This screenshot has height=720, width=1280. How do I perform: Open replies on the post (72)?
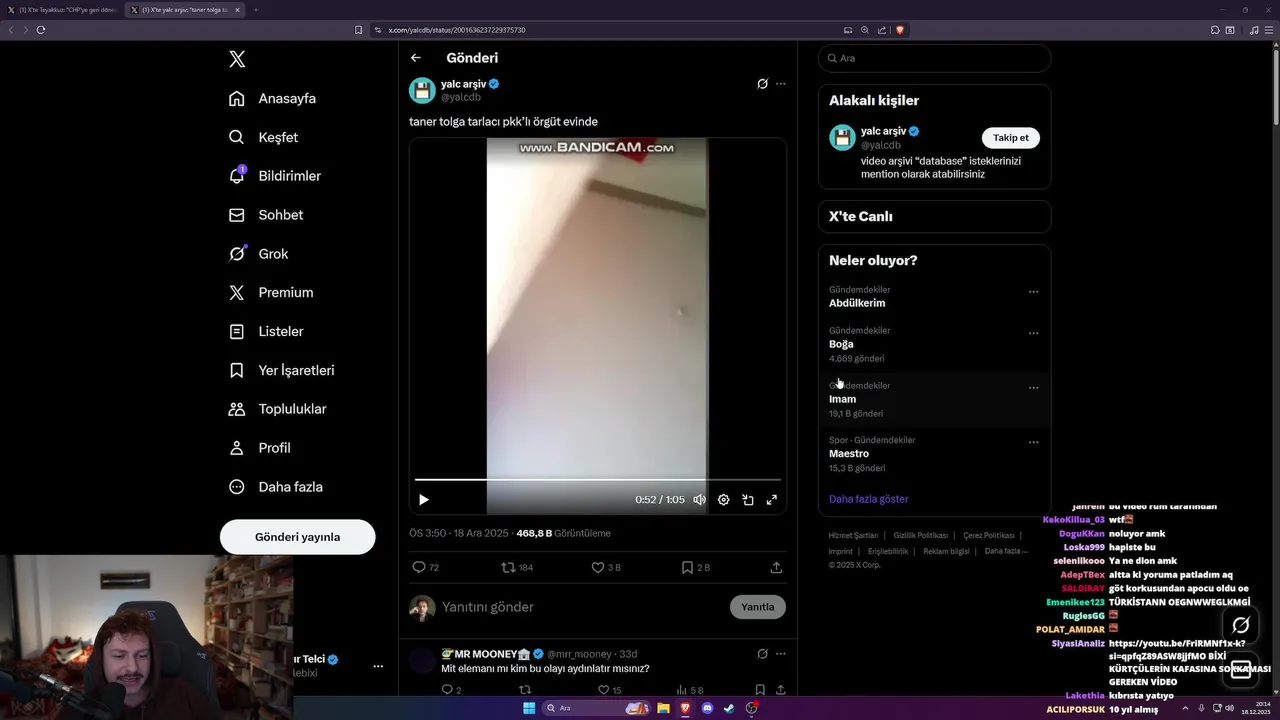tap(426, 567)
